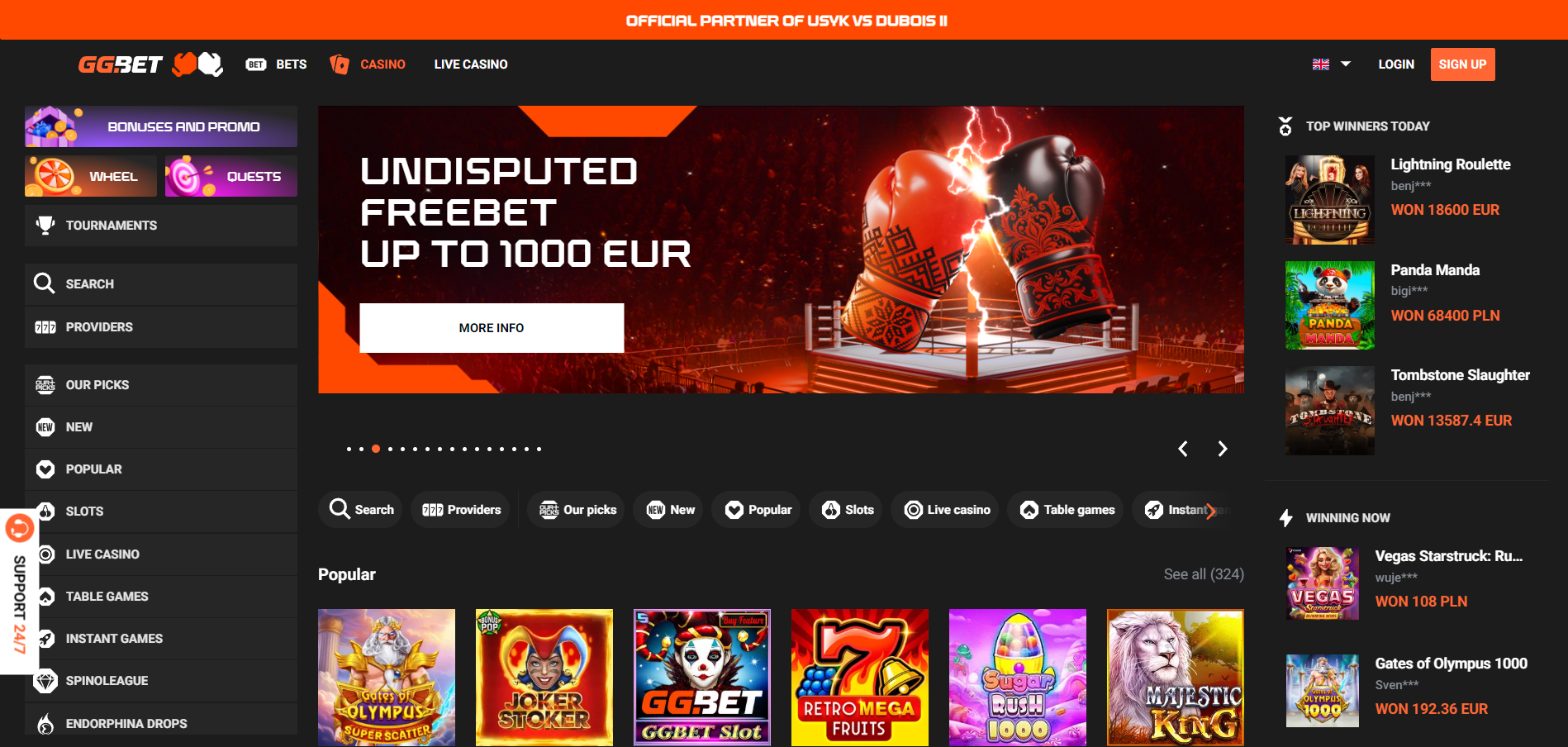Open the Bets section

[277, 64]
